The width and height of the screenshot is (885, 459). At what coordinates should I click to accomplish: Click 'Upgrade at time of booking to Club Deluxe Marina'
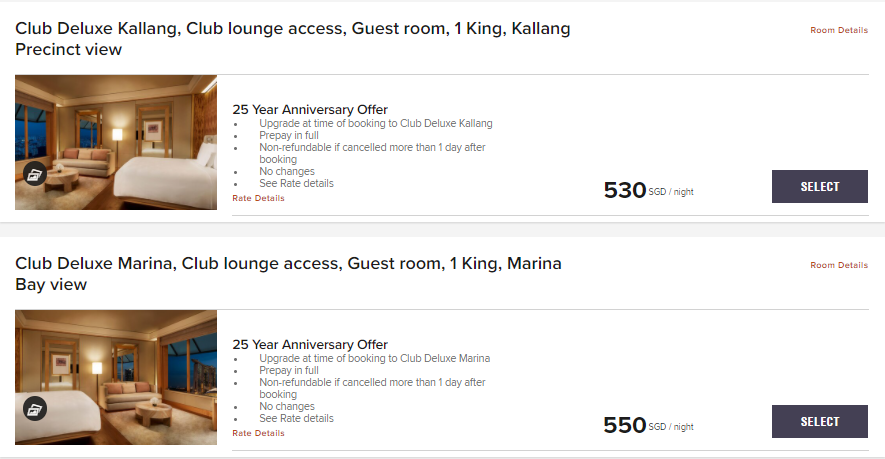coord(374,359)
